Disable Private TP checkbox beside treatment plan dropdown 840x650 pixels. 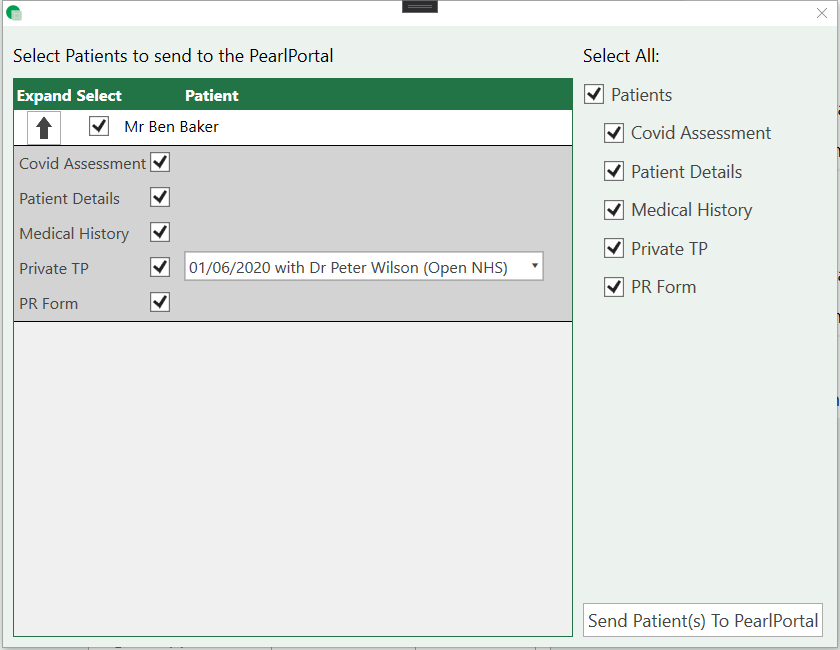coord(160,267)
